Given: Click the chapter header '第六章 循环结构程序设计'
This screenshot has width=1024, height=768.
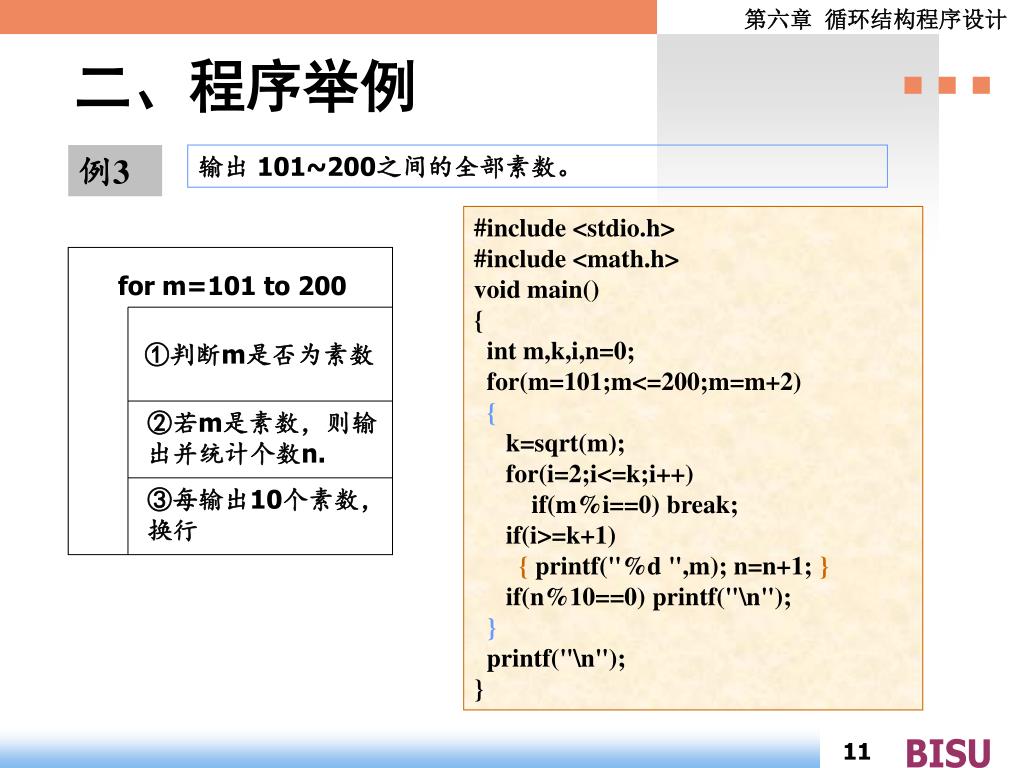Looking at the screenshot, I should click(x=874, y=19).
